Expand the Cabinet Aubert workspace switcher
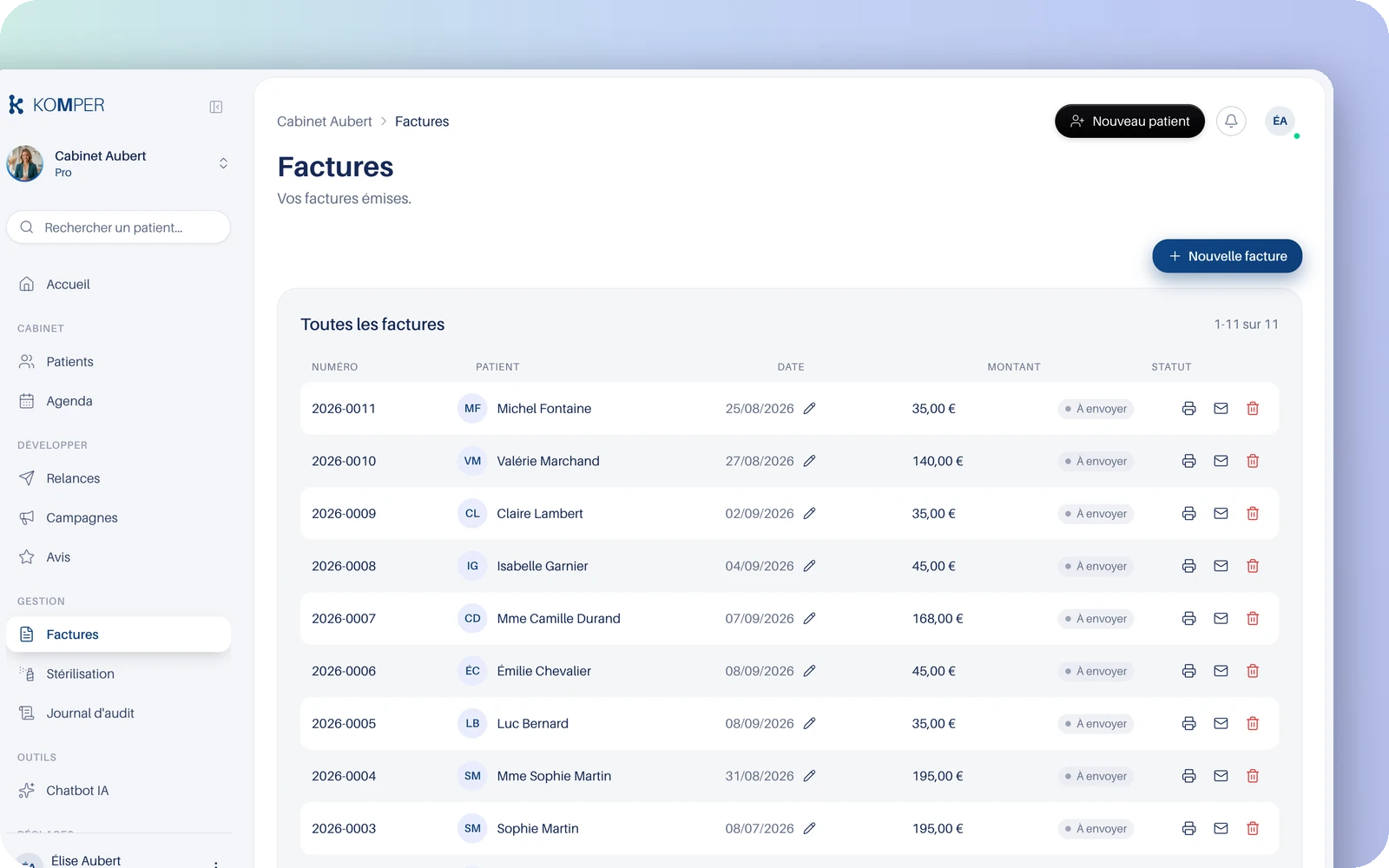The height and width of the screenshot is (868, 1389). click(223, 163)
